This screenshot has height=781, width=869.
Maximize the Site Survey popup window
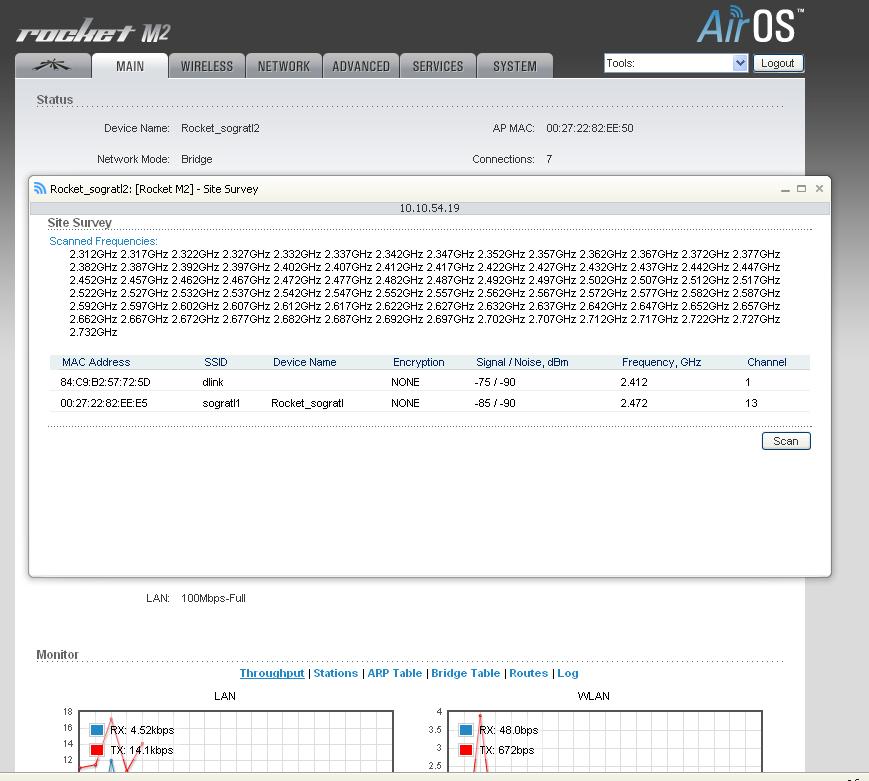click(x=801, y=188)
